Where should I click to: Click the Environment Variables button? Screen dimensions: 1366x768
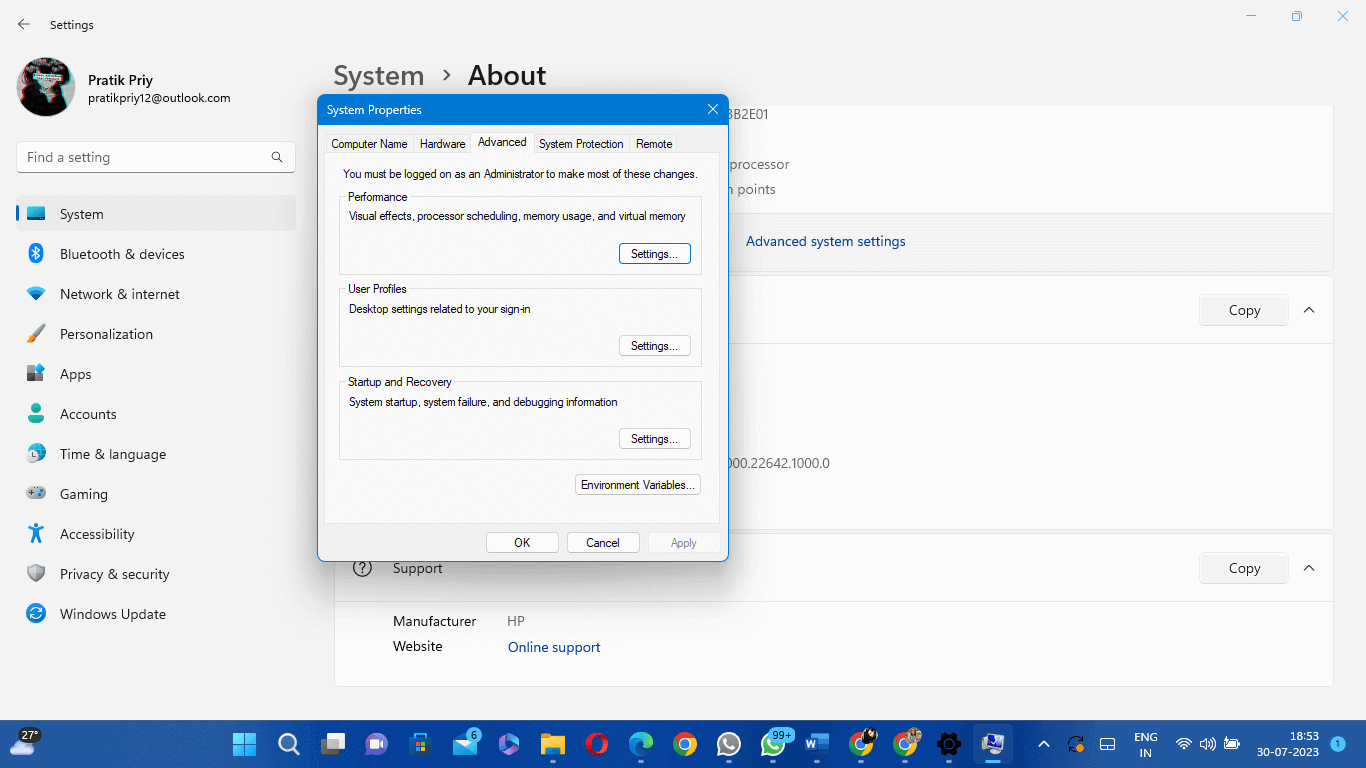tap(638, 485)
